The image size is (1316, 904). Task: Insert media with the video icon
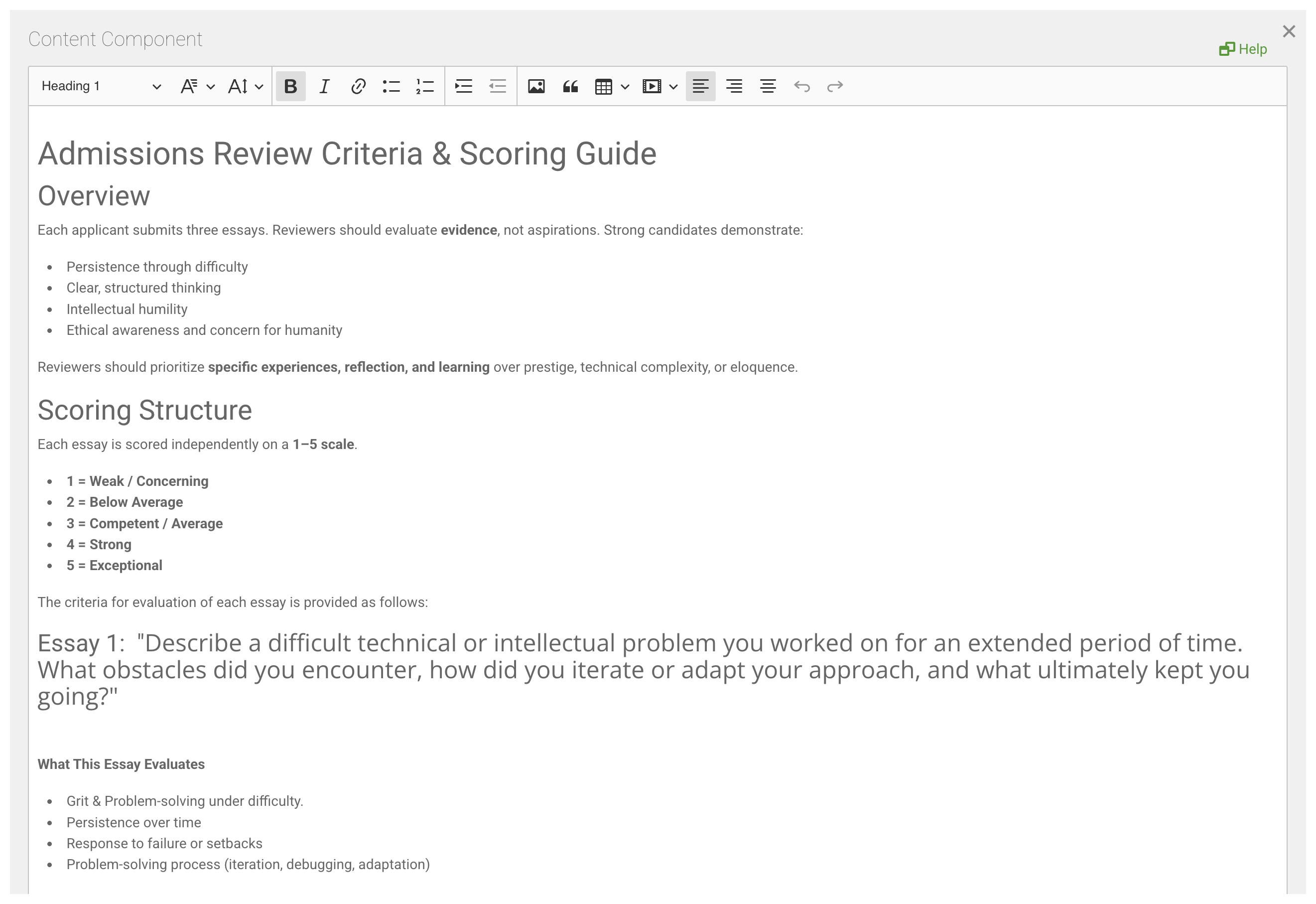(x=652, y=86)
